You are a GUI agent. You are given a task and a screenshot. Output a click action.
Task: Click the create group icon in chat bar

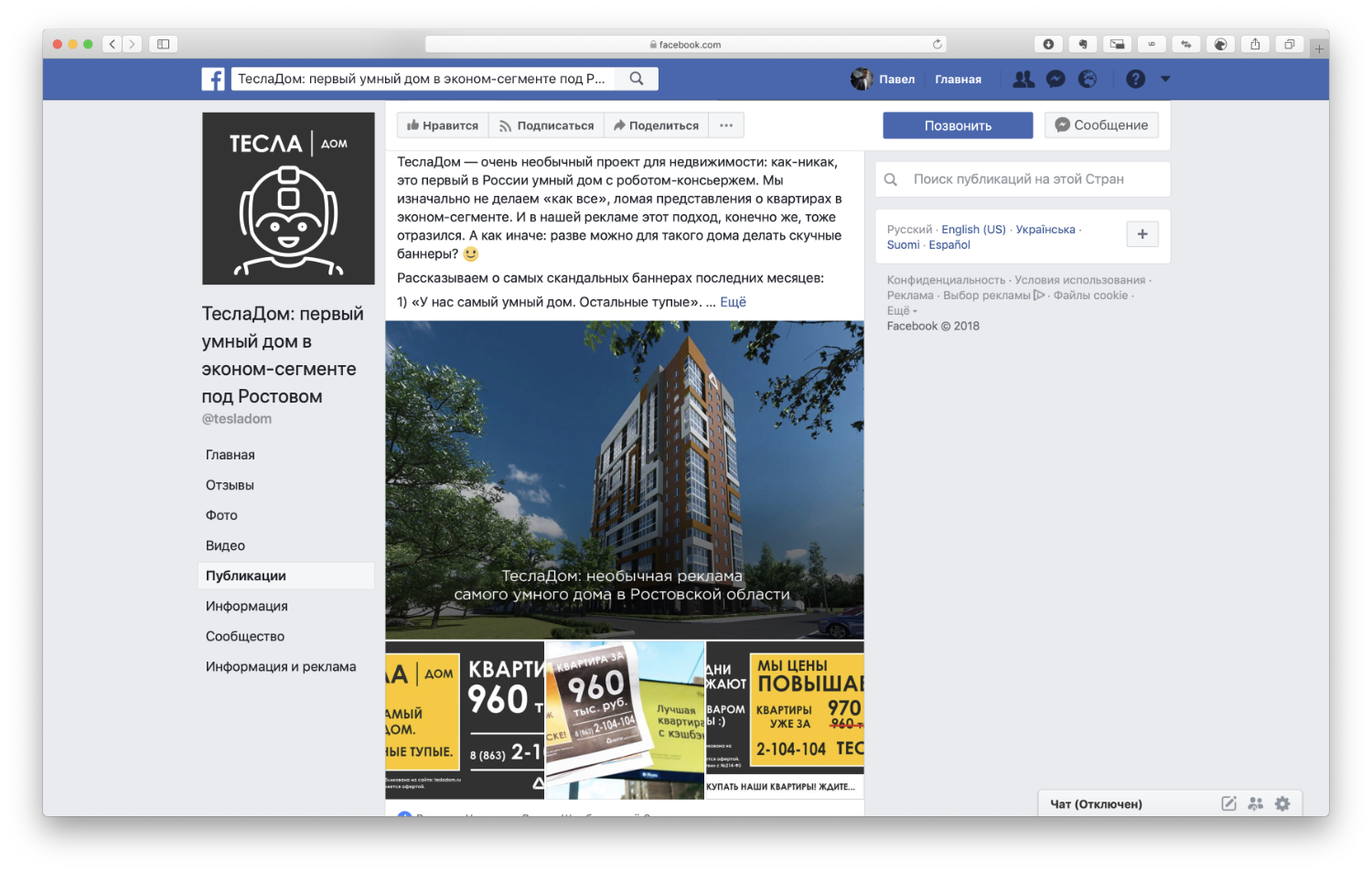[1256, 803]
